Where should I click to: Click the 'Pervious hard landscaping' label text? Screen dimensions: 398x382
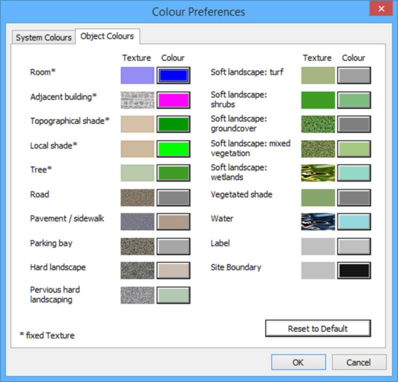(55, 295)
